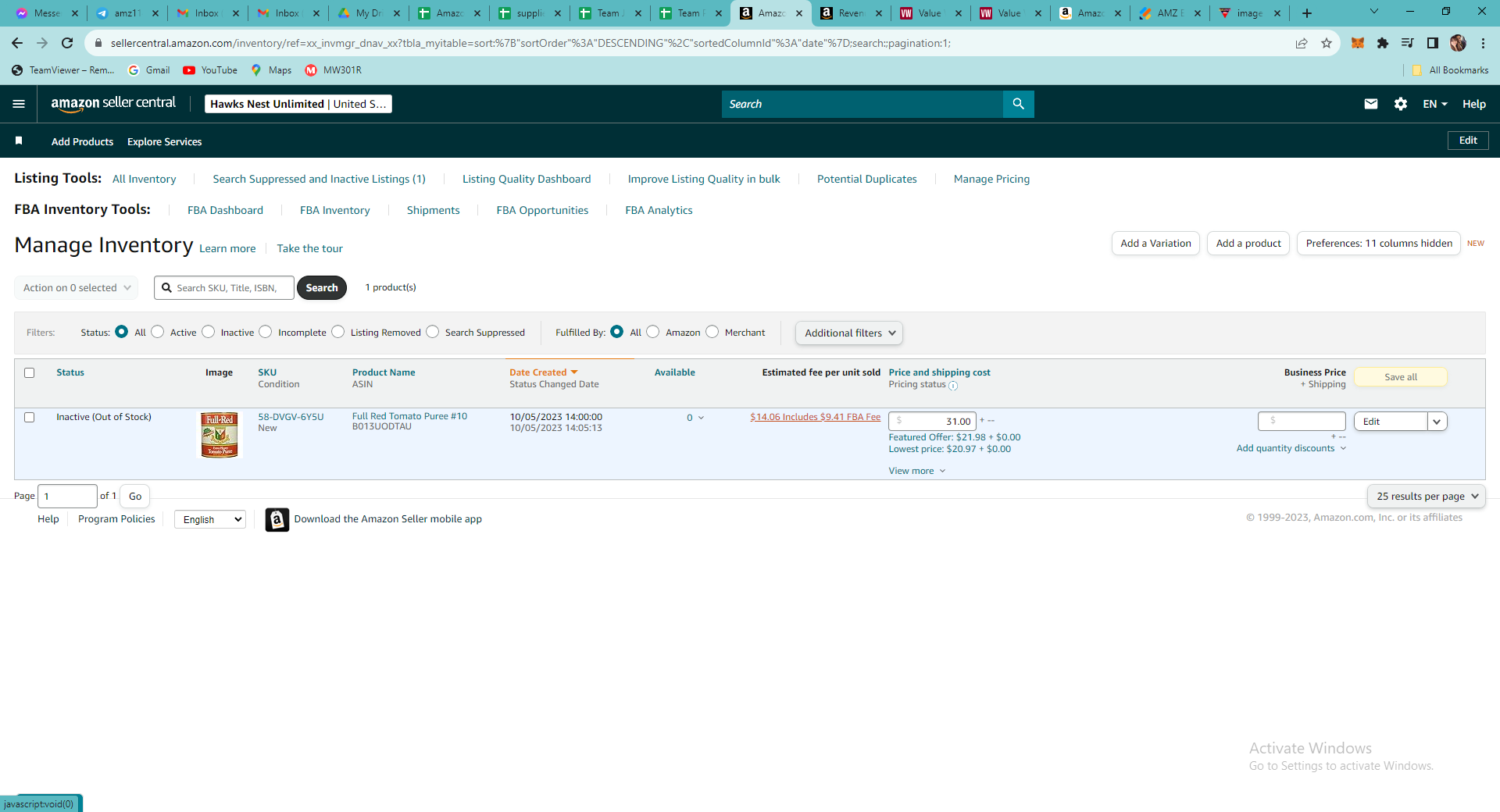Open the FBA Dashboard tool
This screenshot has height=812, width=1500.
(225, 210)
